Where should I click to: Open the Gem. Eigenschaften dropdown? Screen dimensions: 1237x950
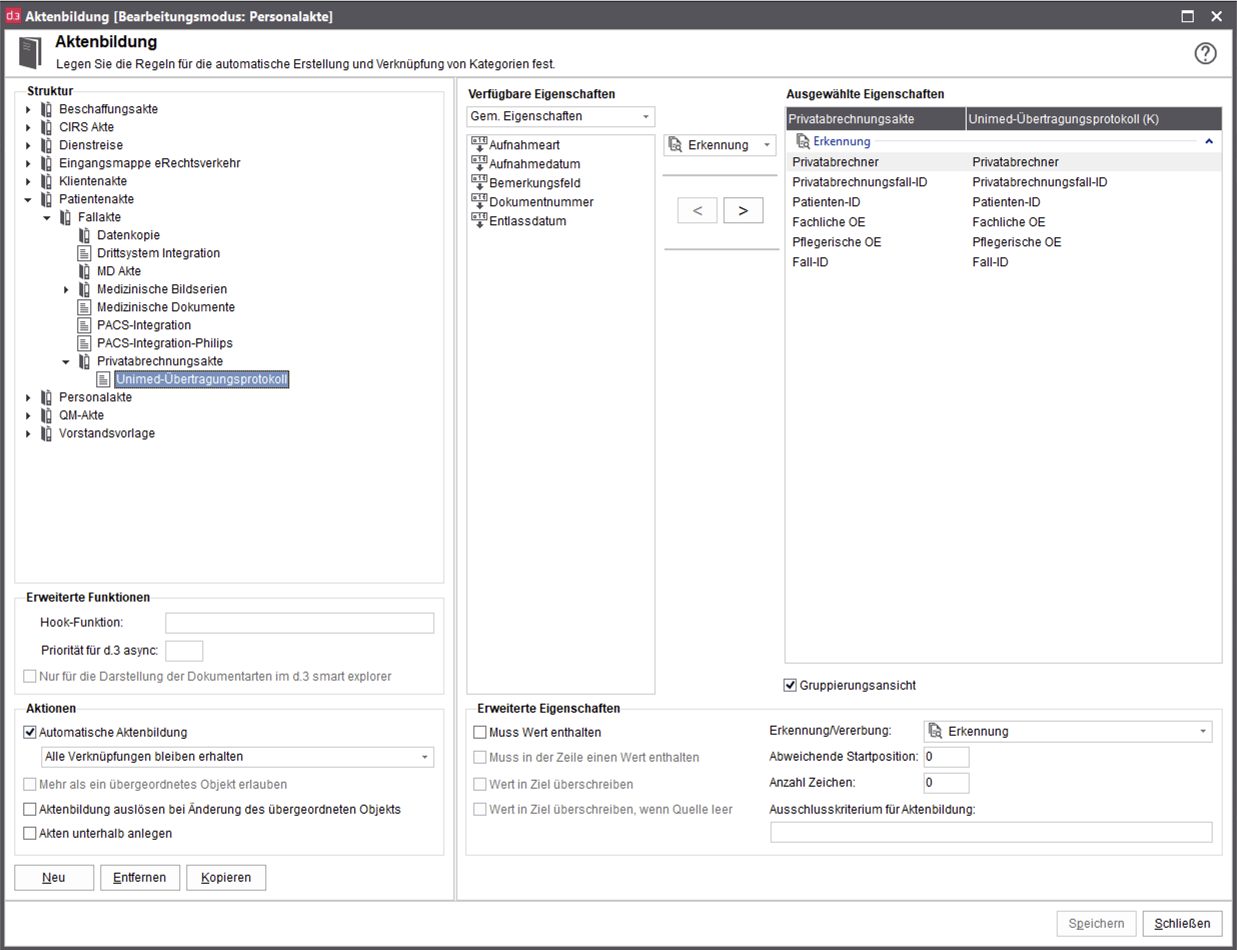click(645, 116)
